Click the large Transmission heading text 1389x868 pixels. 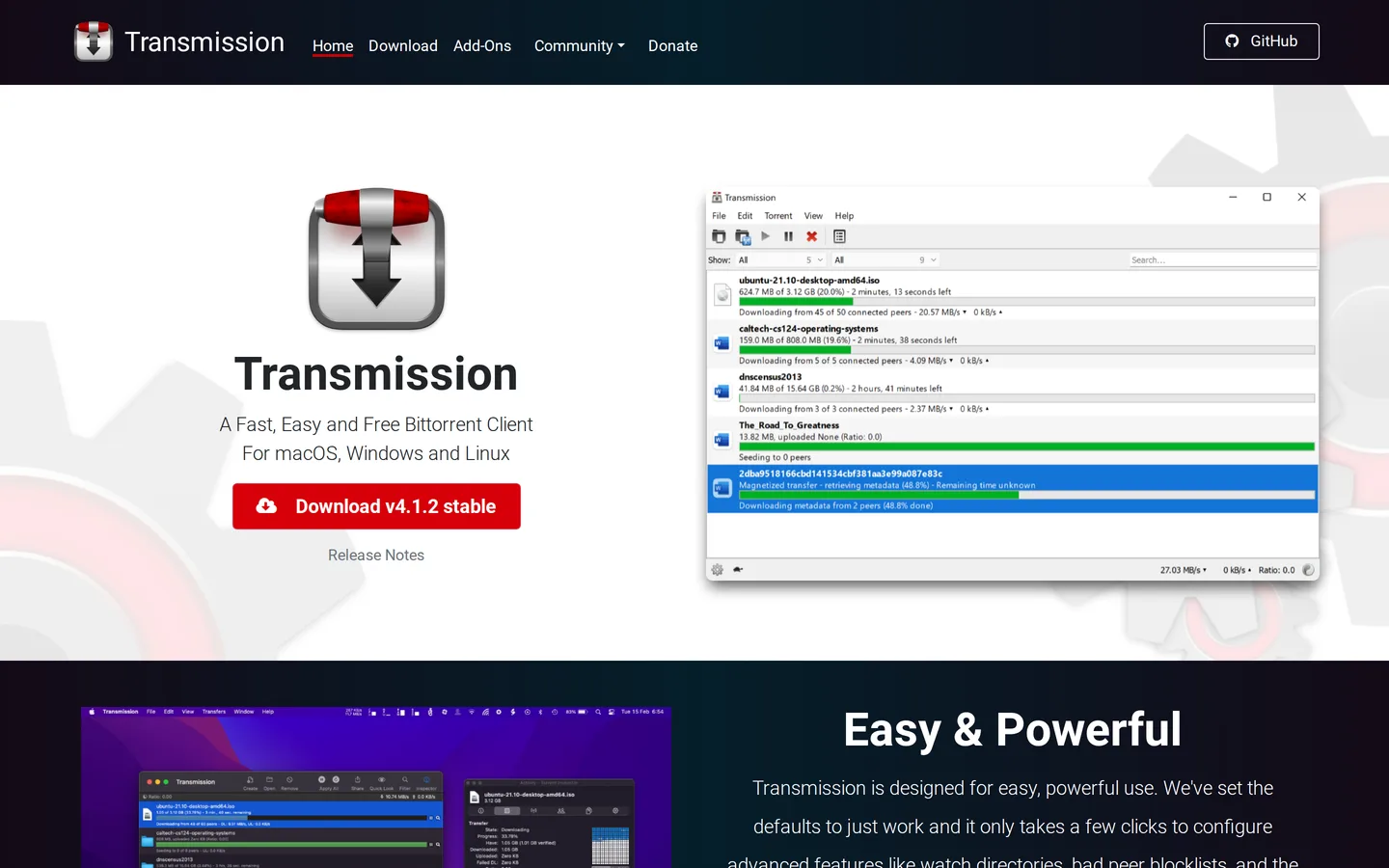tap(376, 374)
